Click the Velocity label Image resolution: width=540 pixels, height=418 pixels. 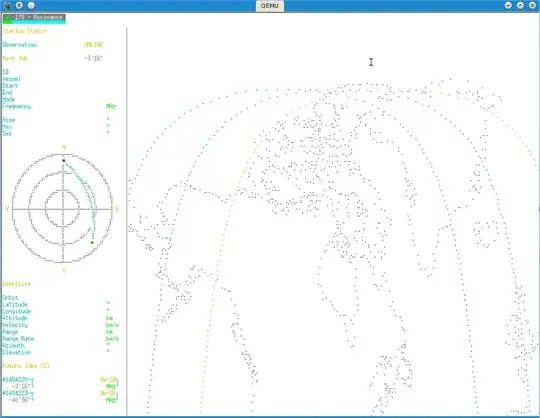[15, 325]
